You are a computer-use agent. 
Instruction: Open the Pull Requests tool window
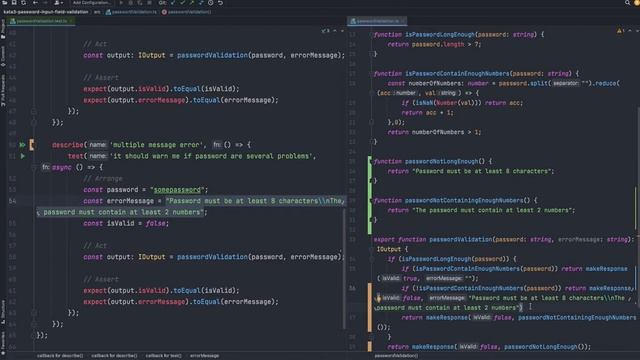click(3, 91)
